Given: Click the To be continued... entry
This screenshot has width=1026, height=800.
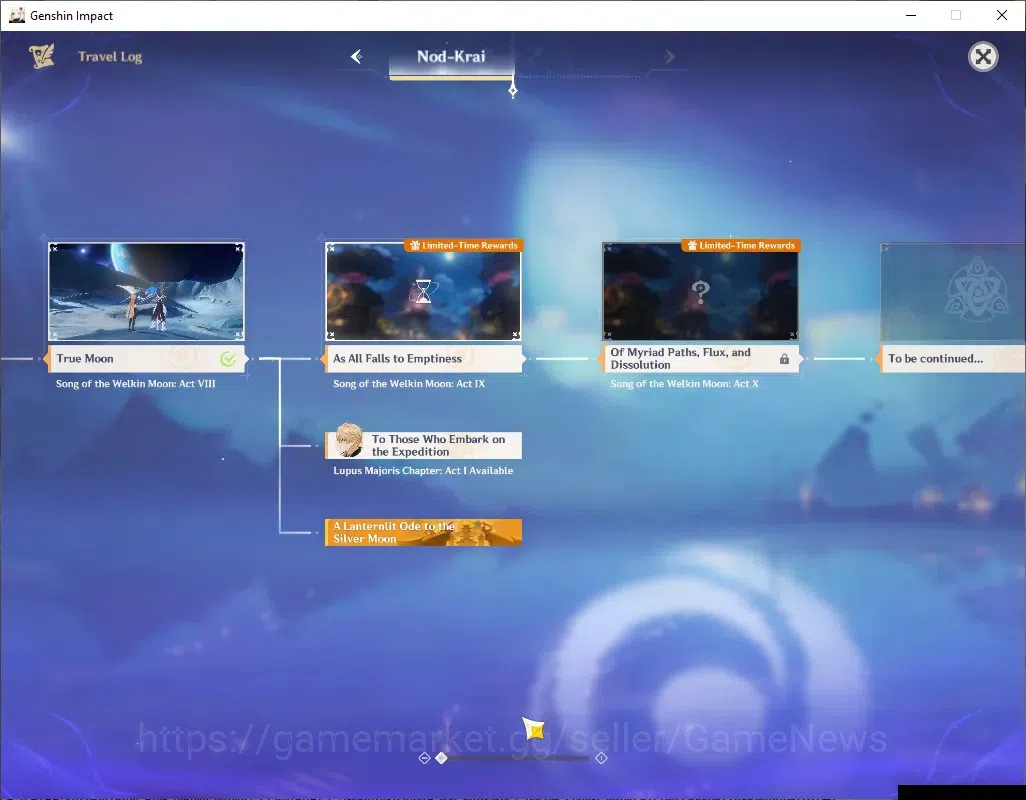Looking at the screenshot, I should click(x=951, y=358).
